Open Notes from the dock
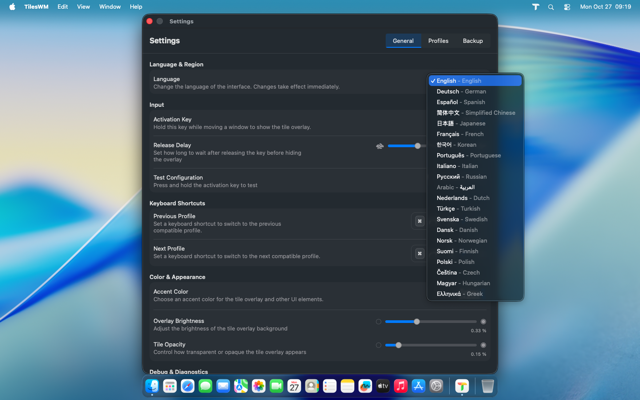640x400 pixels. [x=347, y=386]
